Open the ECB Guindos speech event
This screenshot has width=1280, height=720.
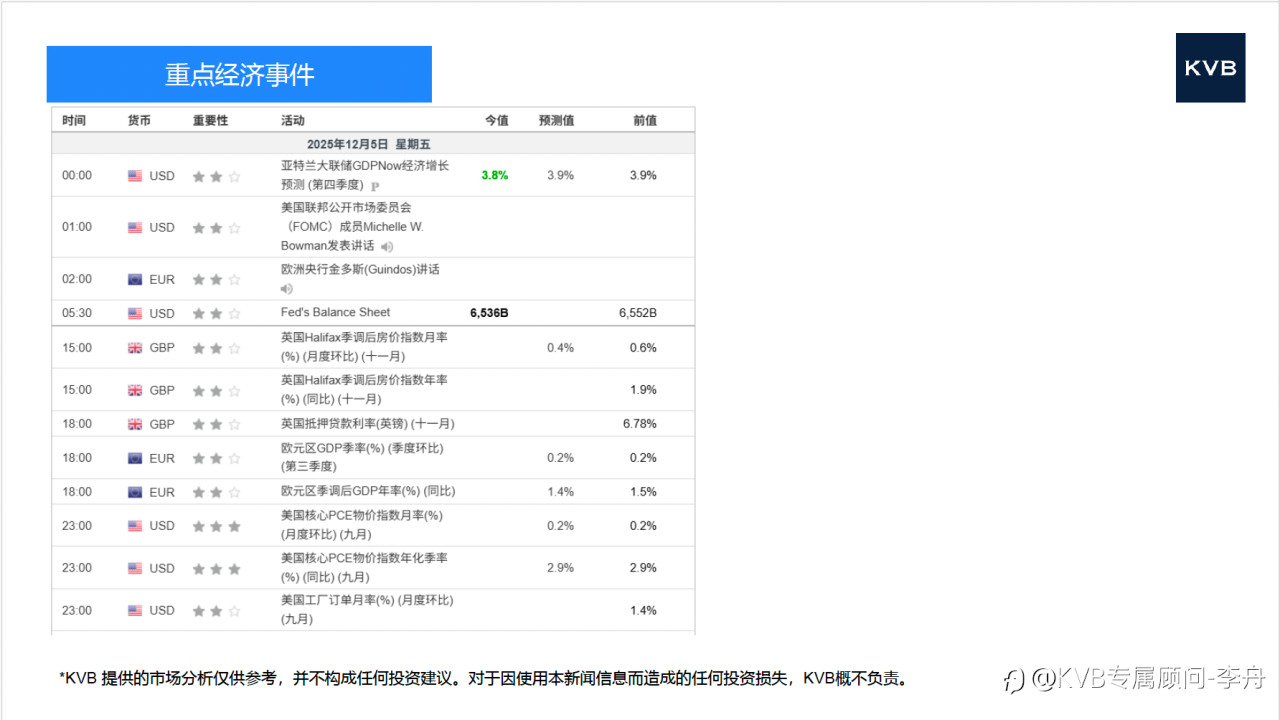point(360,269)
